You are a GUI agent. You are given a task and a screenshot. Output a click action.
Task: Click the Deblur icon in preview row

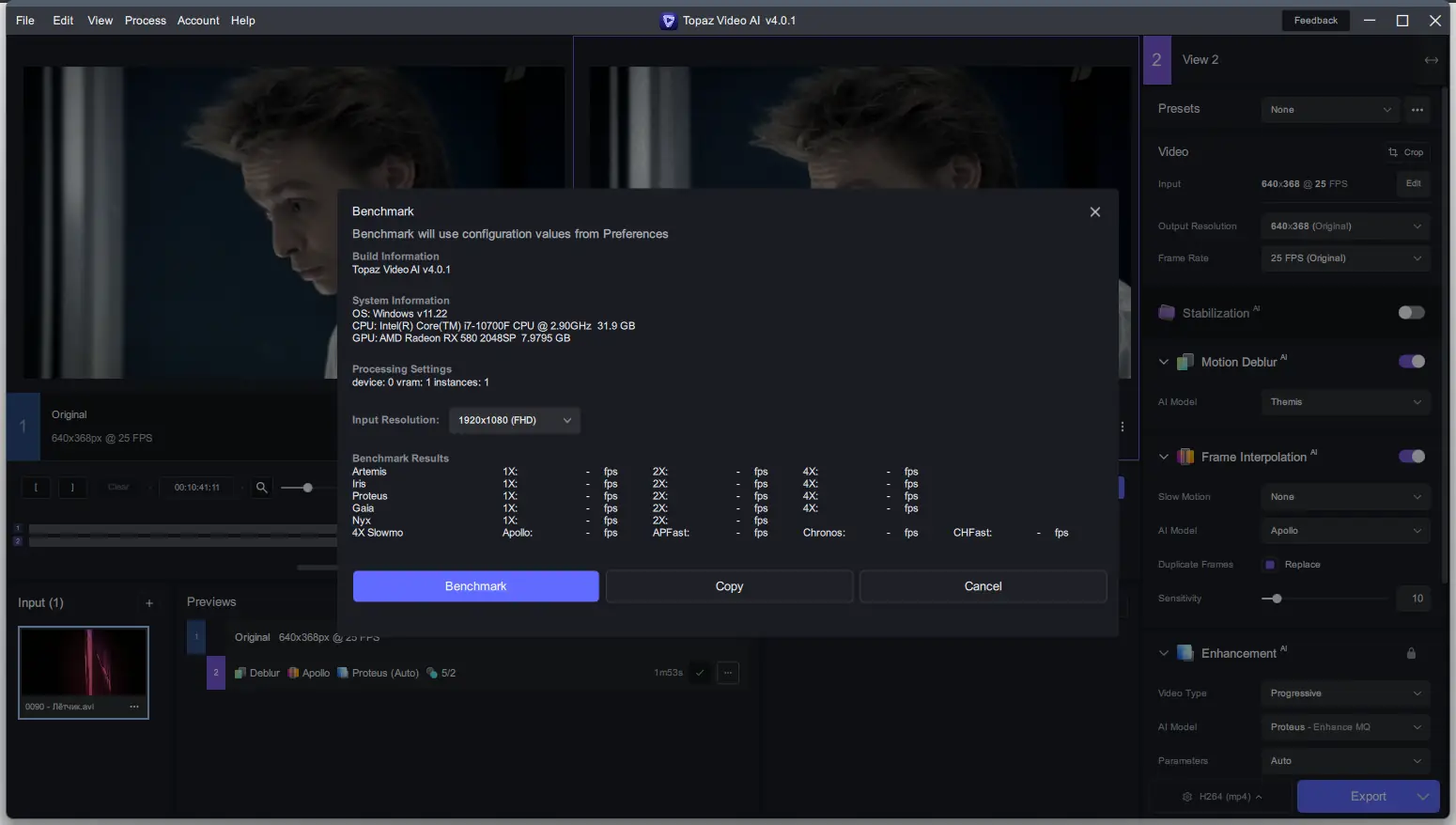[x=240, y=673]
